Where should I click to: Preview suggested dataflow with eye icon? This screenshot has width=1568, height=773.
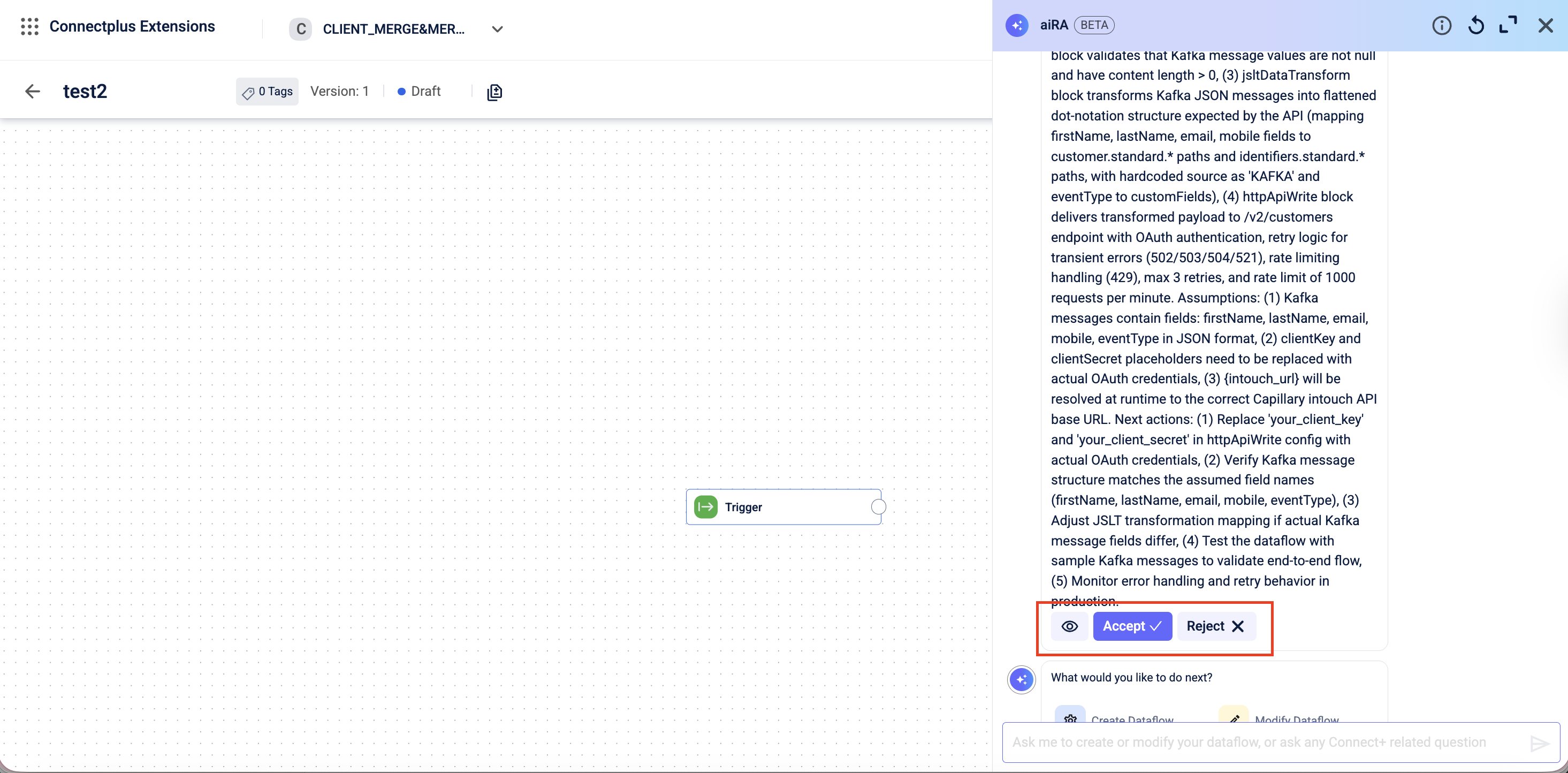pos(1069,626)
